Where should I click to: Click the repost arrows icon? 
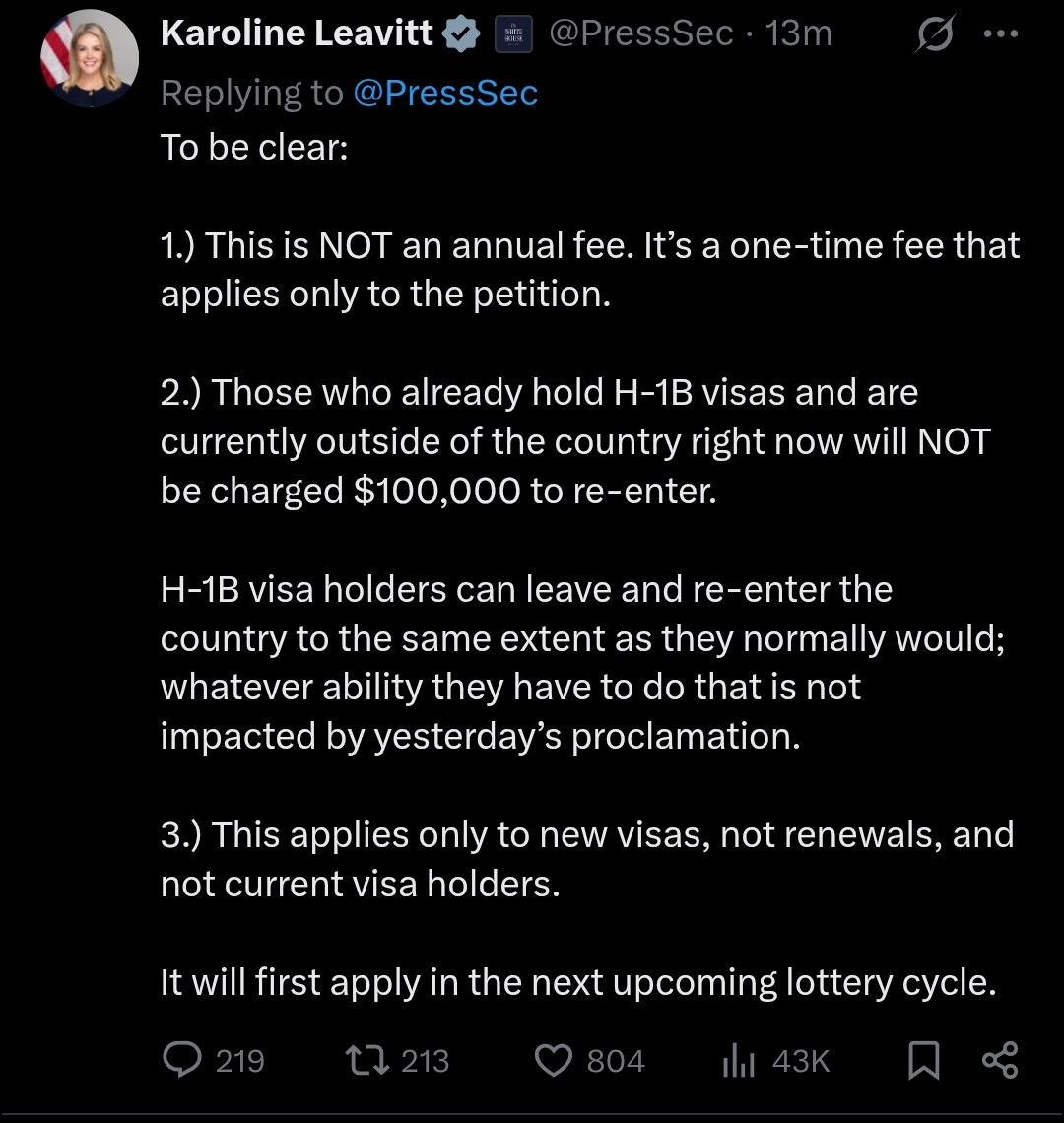pos(366,1060)
